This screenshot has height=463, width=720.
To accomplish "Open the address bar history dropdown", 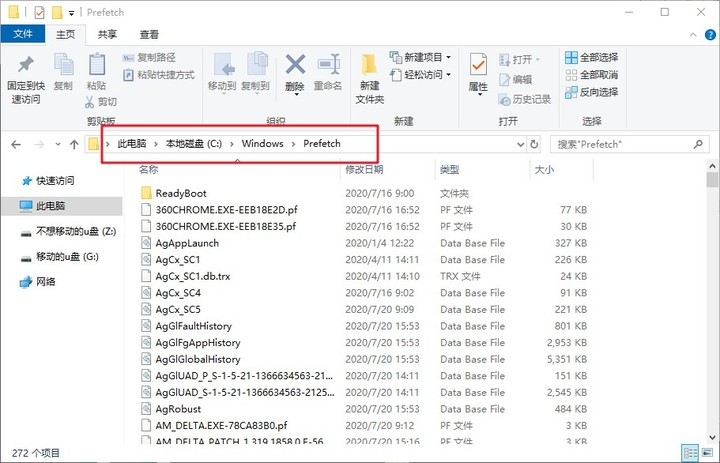I will click(521, 144).
